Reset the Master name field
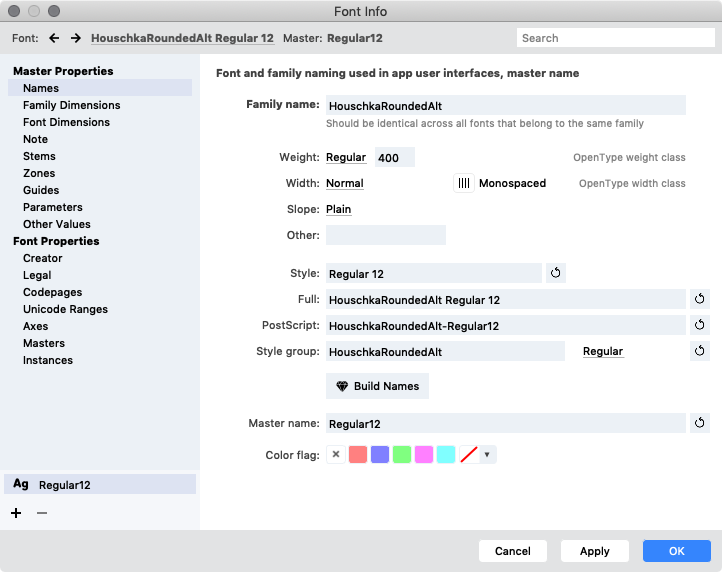This screenshot has height=572, width=722. (x=699, y=423)
